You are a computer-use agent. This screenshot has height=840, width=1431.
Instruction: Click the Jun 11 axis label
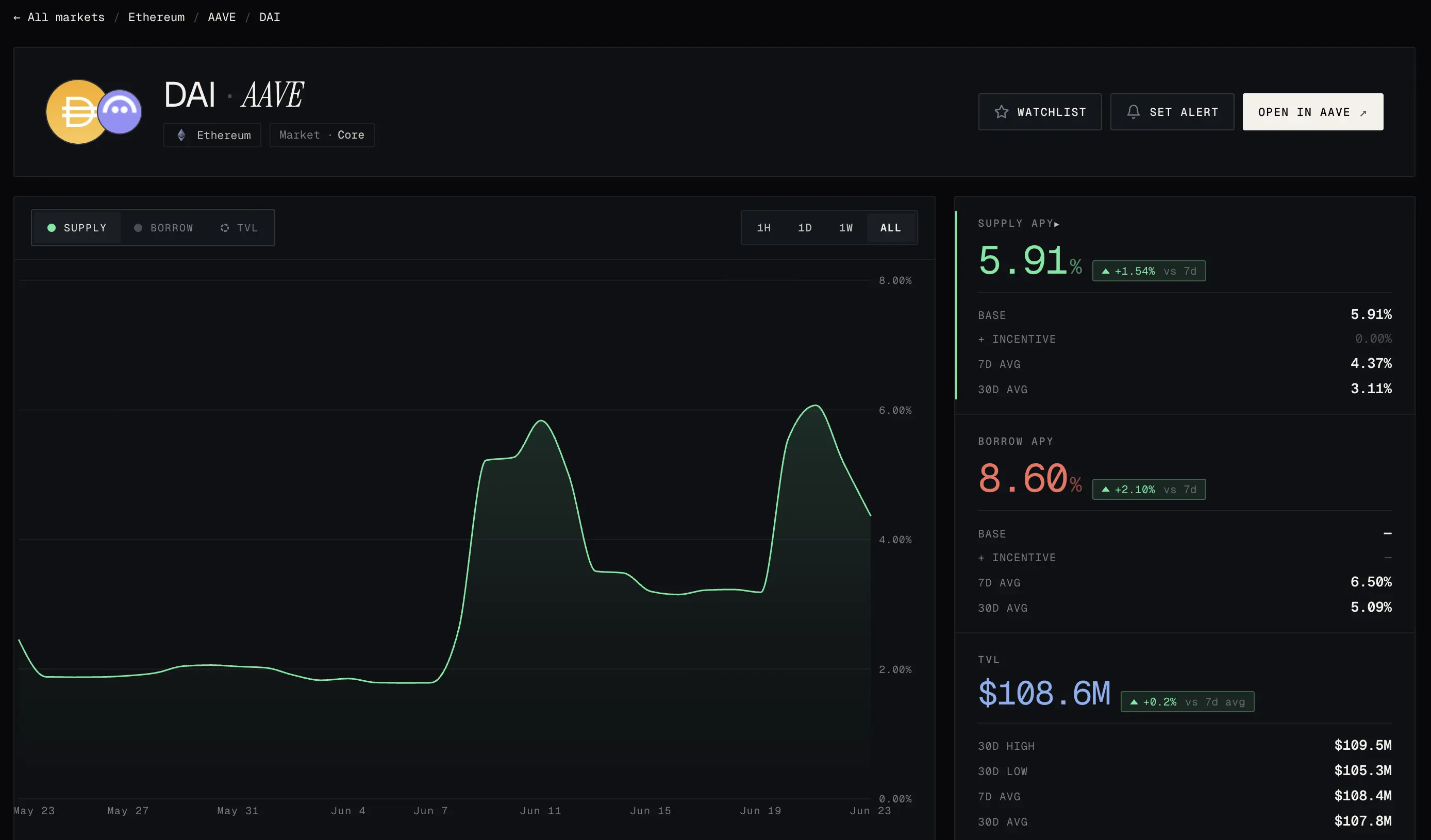(x=540, y=811)
